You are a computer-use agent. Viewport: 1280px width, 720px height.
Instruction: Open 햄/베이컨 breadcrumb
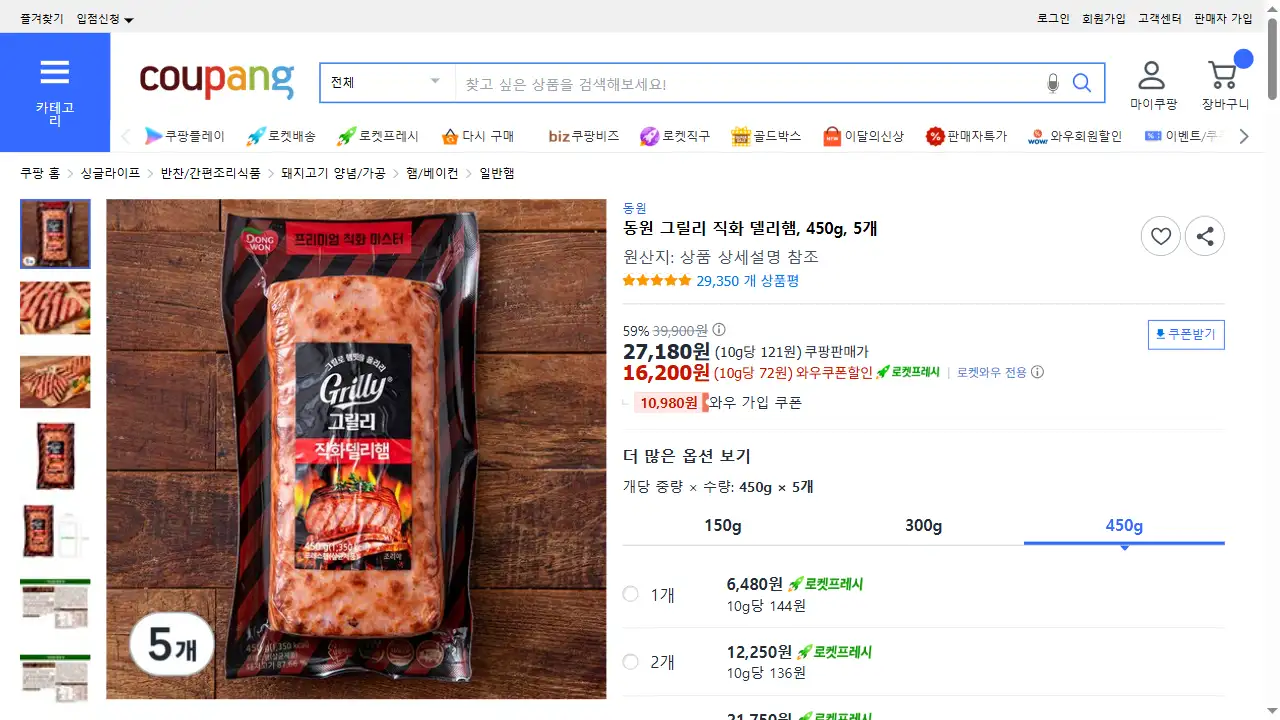coord(432,173)
